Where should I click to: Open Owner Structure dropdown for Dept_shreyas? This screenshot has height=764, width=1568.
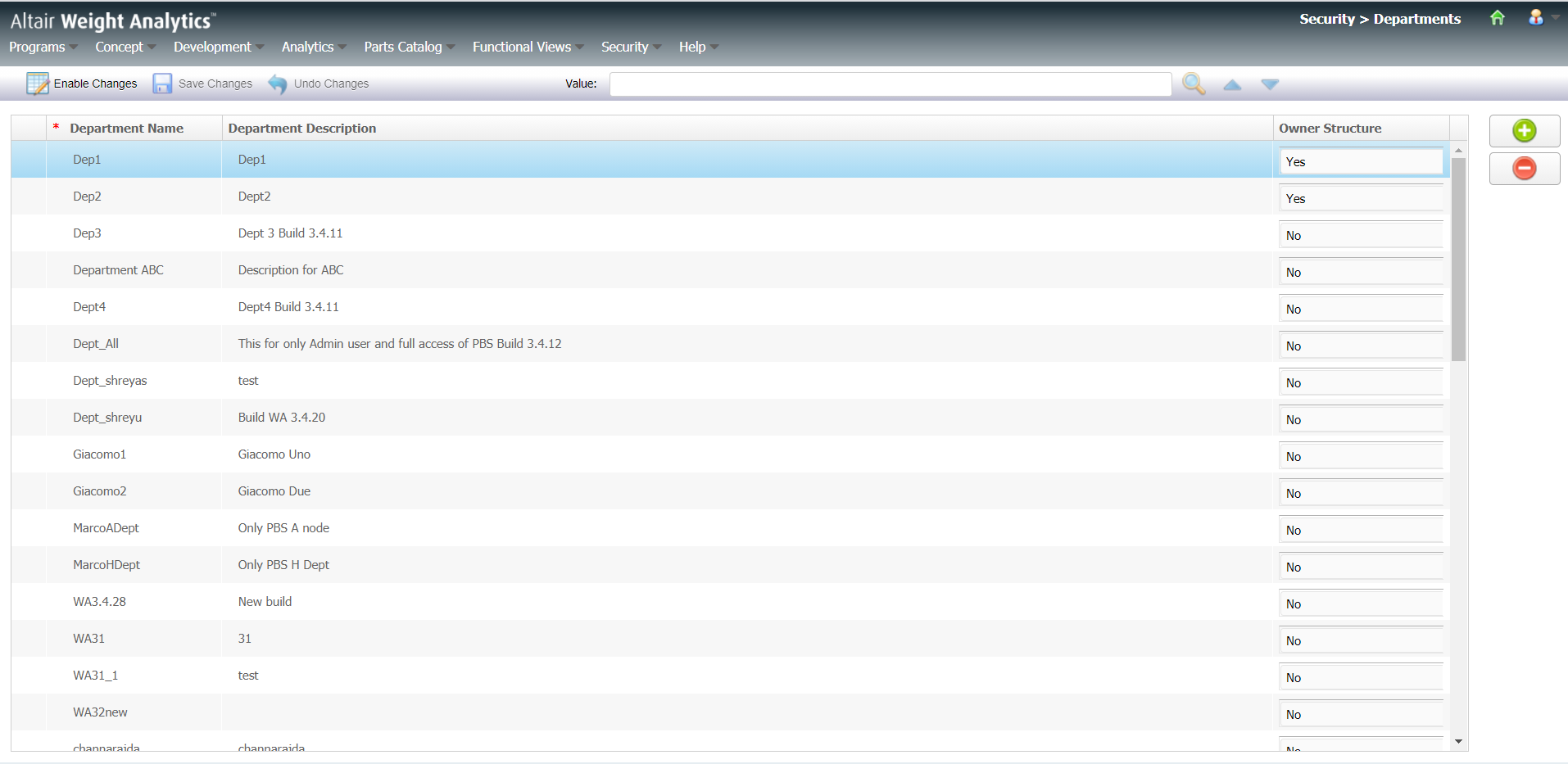(x=1361, y=382)
